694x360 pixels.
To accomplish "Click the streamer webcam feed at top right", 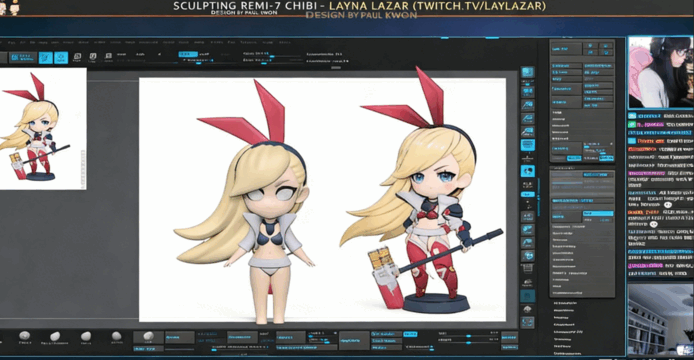I will [660, 73].
